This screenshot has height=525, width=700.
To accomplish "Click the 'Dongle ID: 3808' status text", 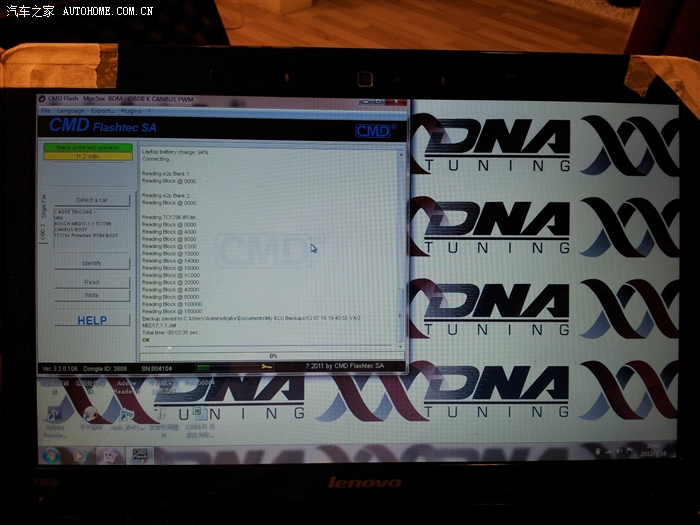I will 105,369.
